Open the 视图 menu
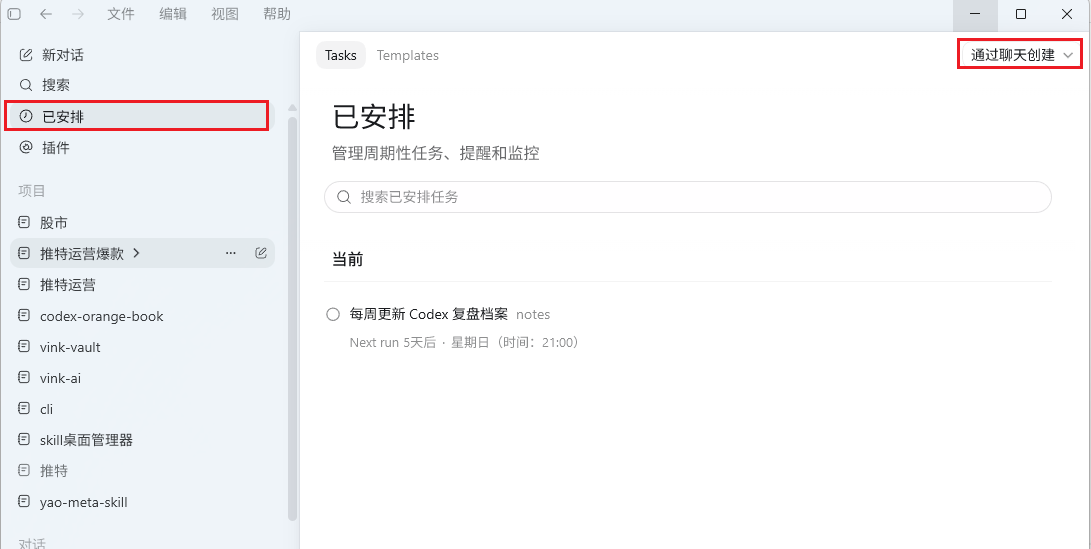The width and height of the screenshot is (1091, 549). pos(225,14)
